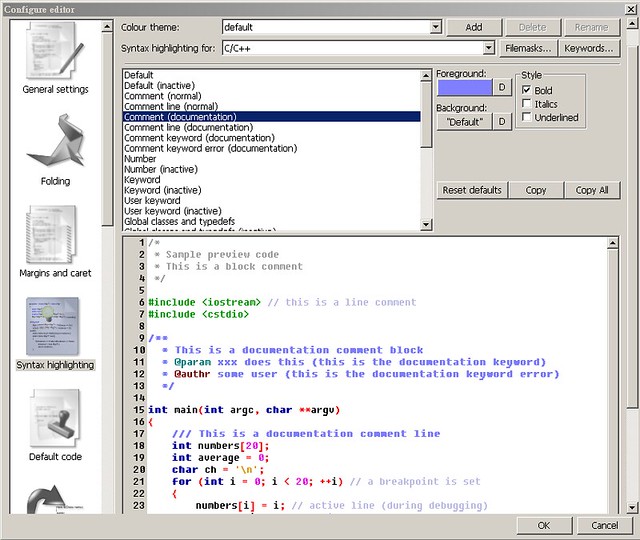Click line number 21 in preview margin
640x540 pixels.
coord(139,482)
